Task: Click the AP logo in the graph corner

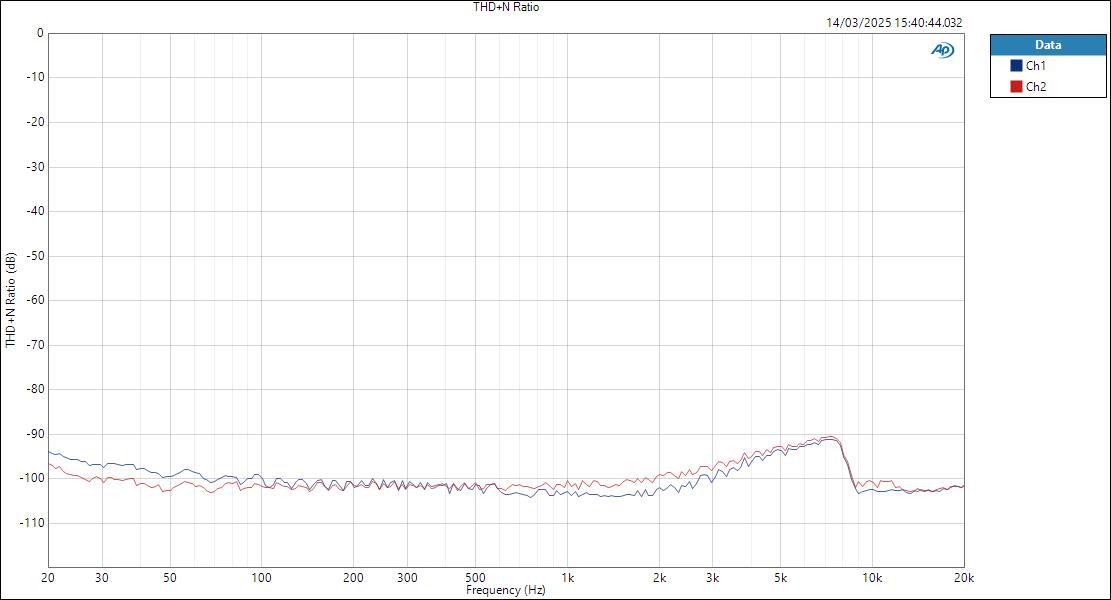Action: point(941,47)
